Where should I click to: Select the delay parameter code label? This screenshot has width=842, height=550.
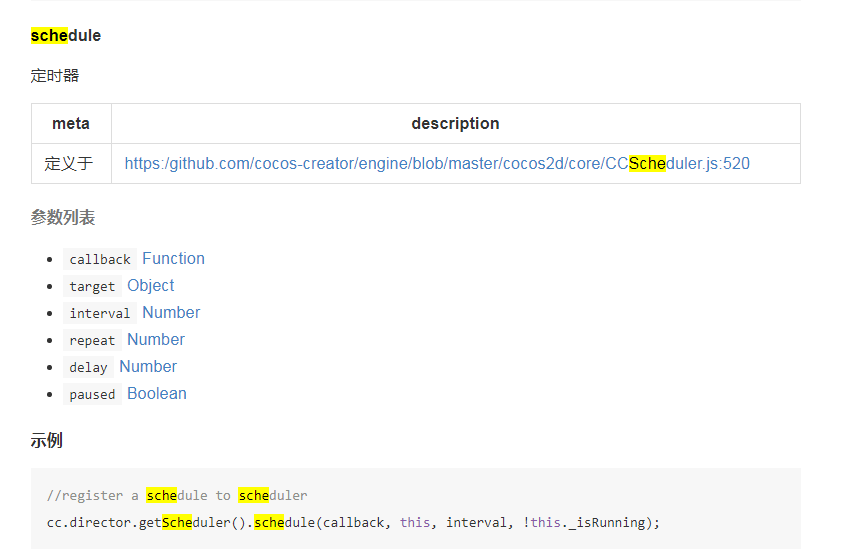[88, 368]
